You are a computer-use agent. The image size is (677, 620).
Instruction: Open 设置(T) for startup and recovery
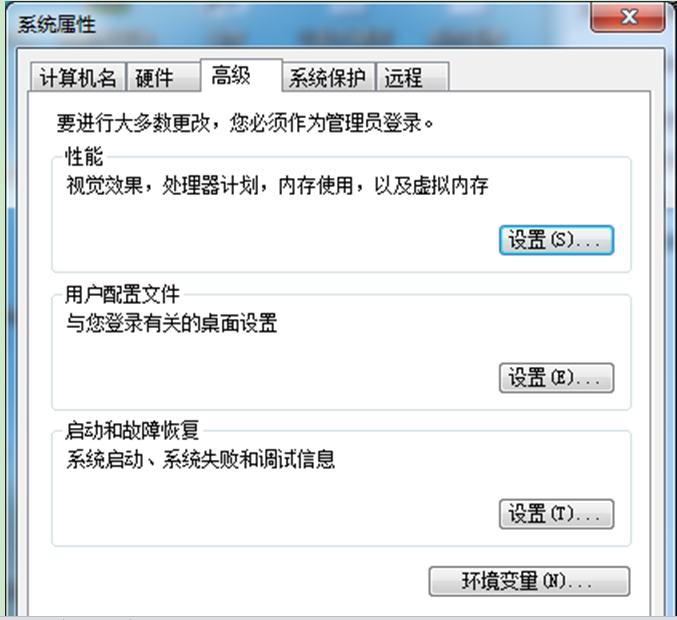click(556, 514)
